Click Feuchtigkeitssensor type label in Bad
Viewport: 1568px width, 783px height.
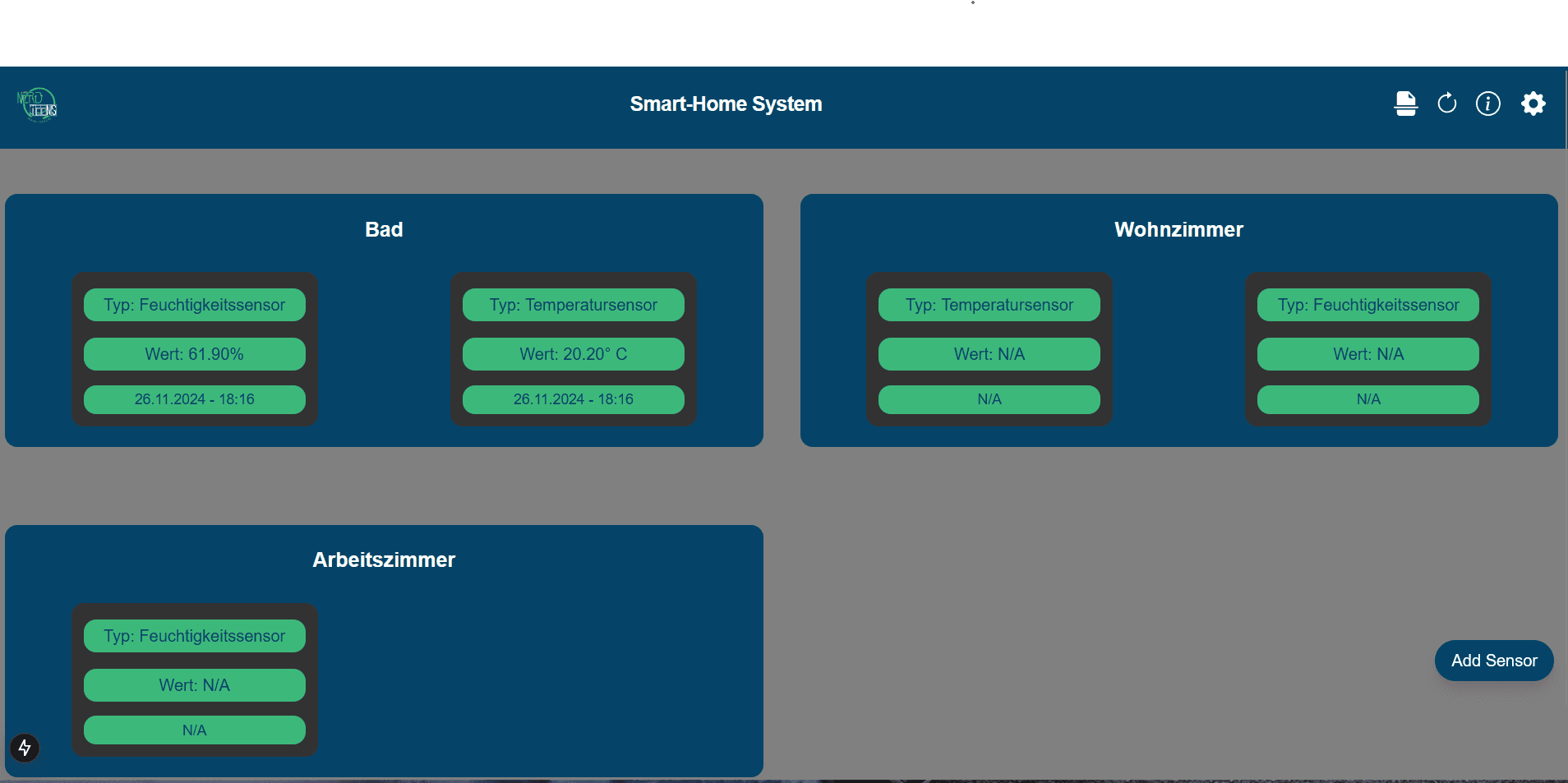(195, 305)
